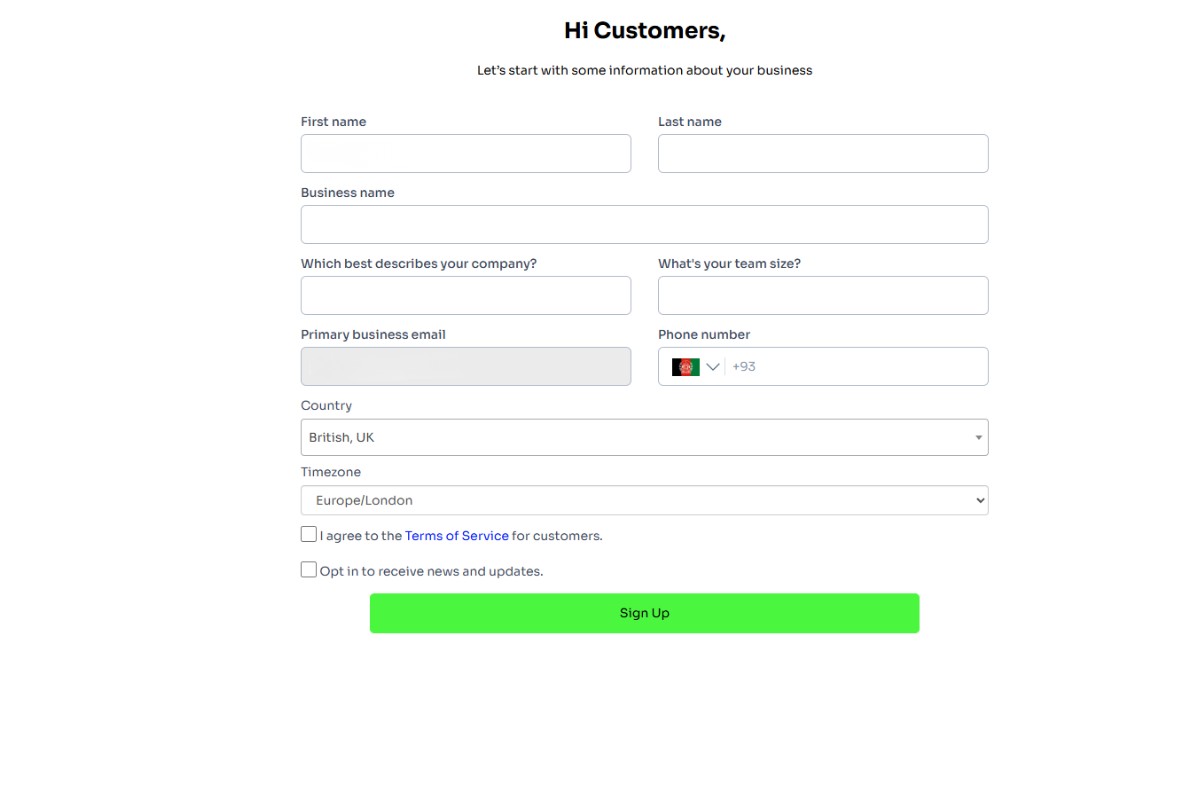Screen dimensions: 1200x800
Task: Click the Hi Customers heading
Action: tap(644, 30)
